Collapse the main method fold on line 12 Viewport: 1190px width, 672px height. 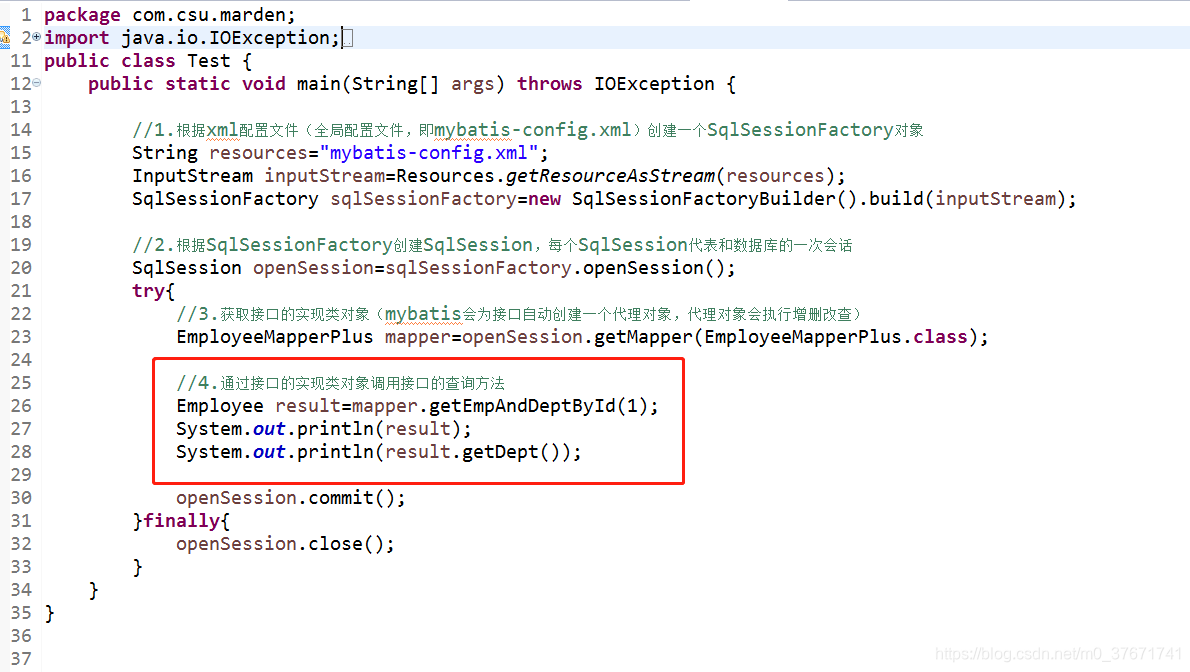pyautogui.click(x=36, y=83)
